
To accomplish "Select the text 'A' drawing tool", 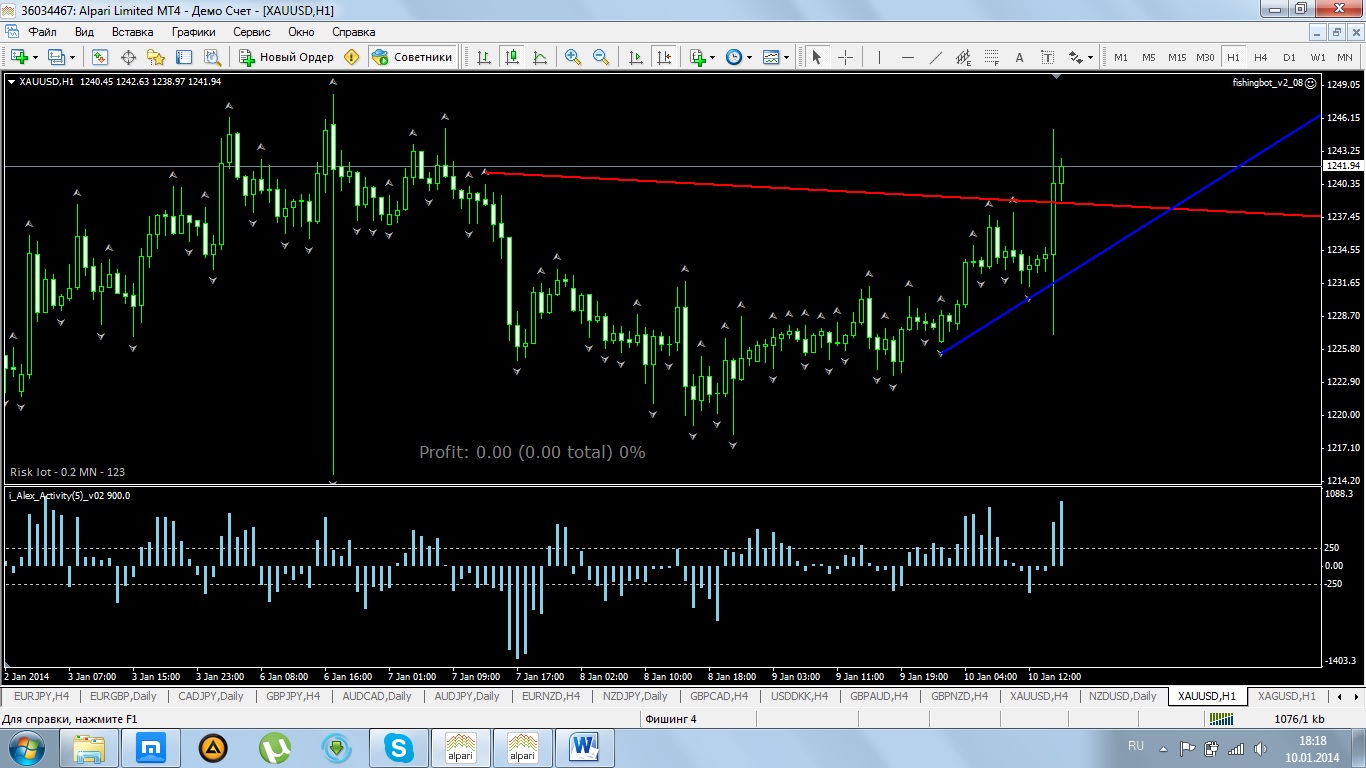I will tap(1019, 57).
